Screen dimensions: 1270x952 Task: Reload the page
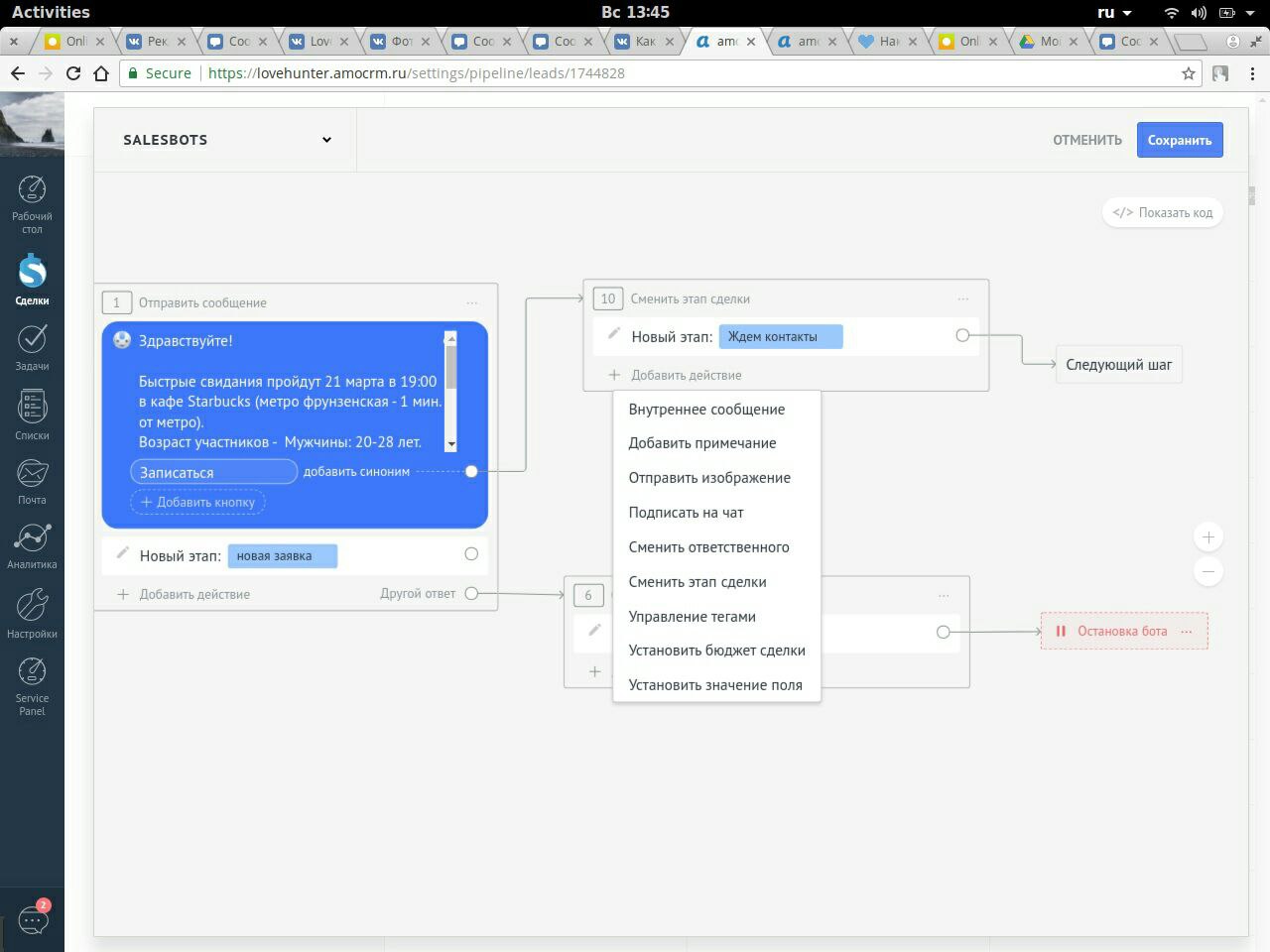(x=73, y=73)
